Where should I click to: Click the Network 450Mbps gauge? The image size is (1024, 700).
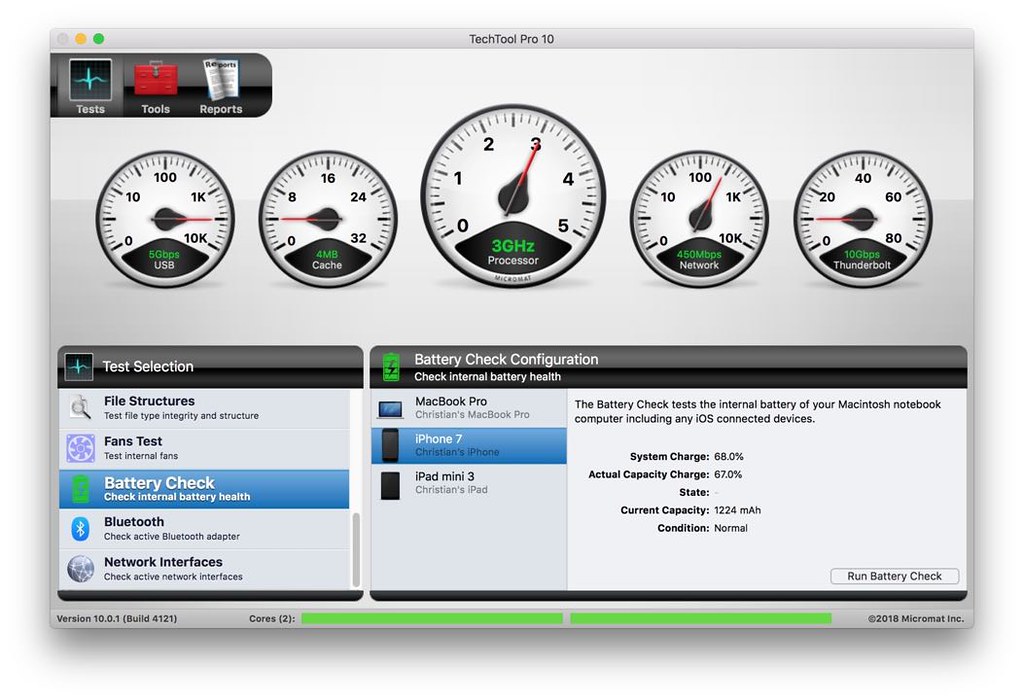point(699,218)
